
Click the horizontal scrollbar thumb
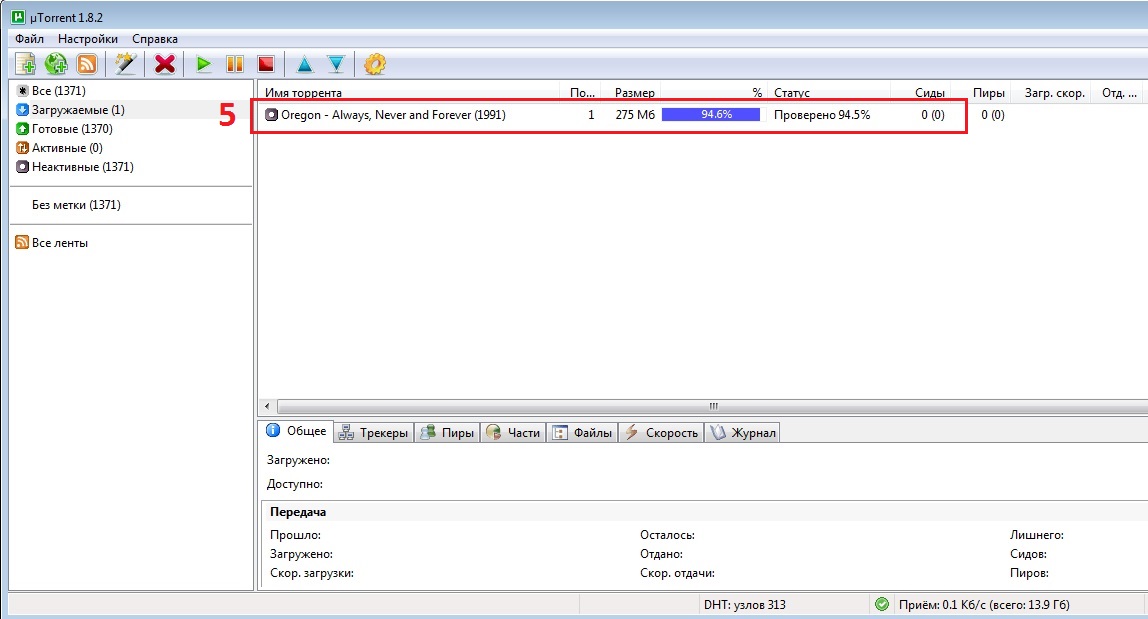point(712,406)
